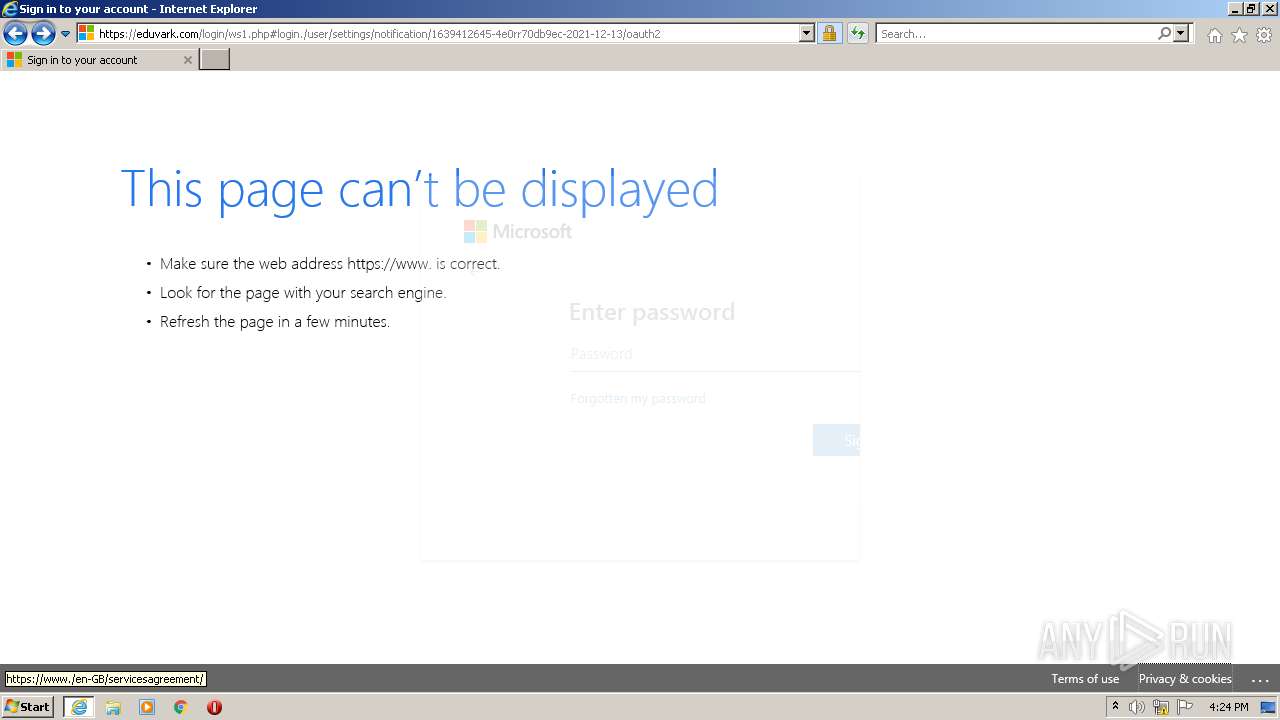
Task: Click inside the Search box
Action: [1015, 34]
